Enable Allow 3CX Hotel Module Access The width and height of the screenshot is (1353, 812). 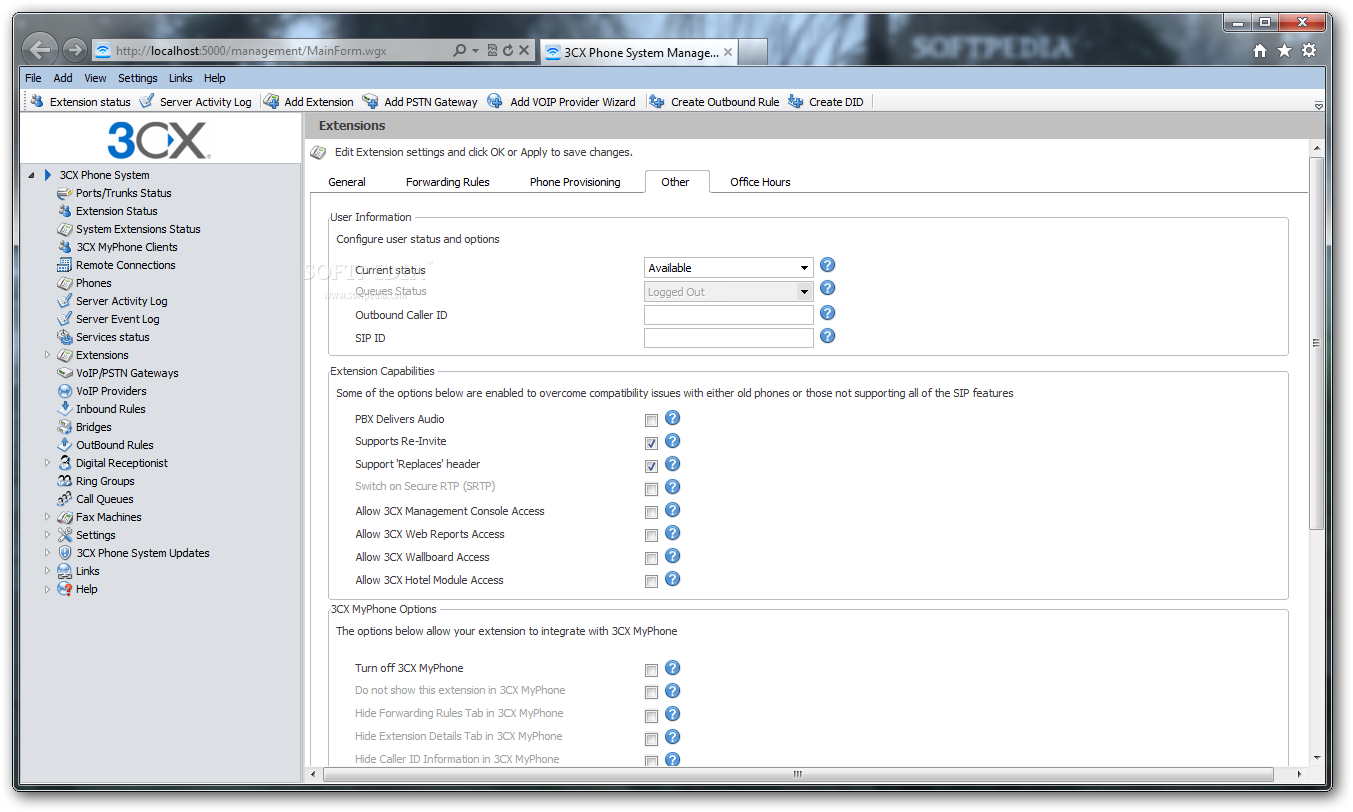(651, 582)
